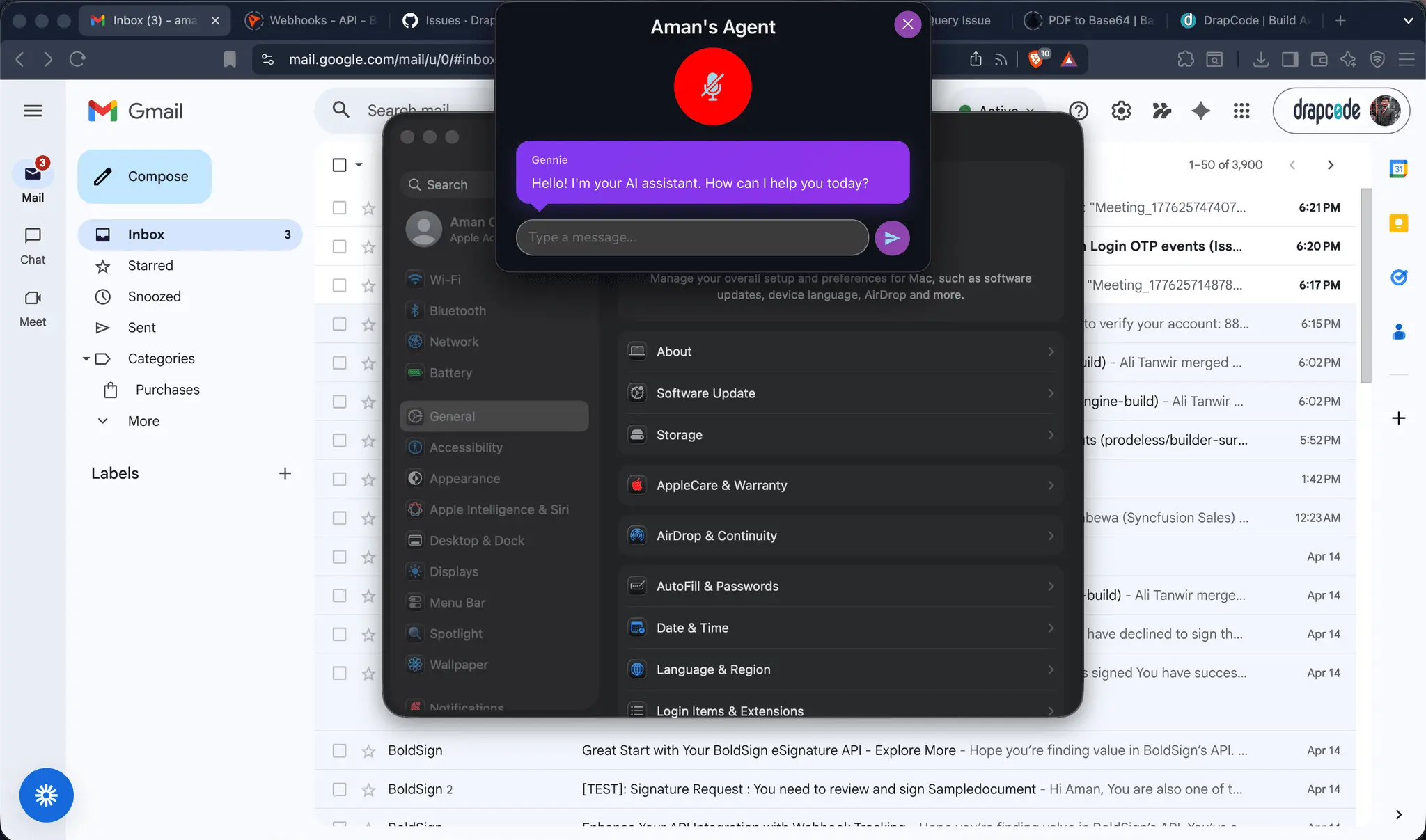The image size is (1426, 840).
Task: Switch to PDF to Base64 browser tab
Action: click(1090, 20)
